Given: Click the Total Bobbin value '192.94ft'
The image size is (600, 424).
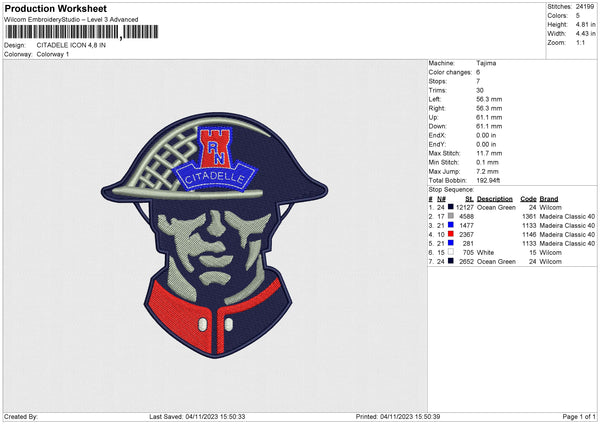Looking at the screenshot, I should [x=488, y=180].
